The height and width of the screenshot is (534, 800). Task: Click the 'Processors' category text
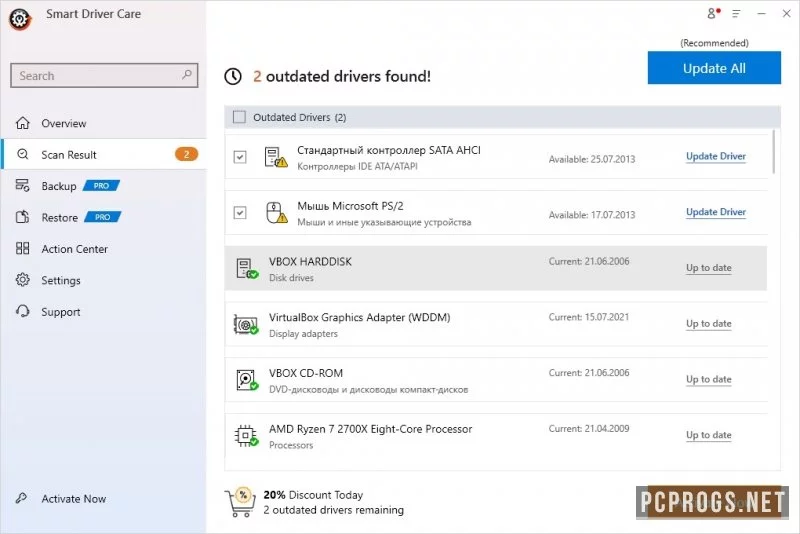(x=291, y=445)
